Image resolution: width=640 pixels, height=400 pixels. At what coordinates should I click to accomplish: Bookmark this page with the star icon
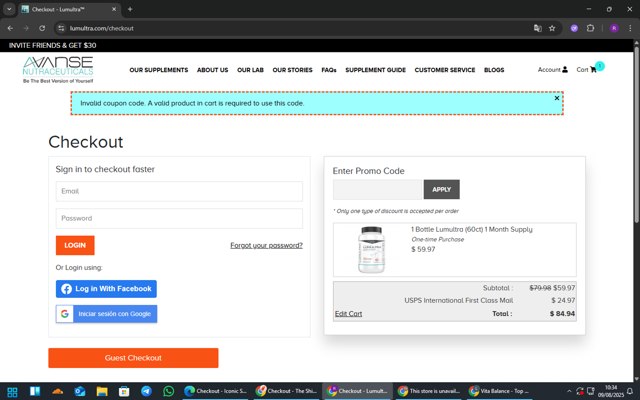click(x=552, y=28)
